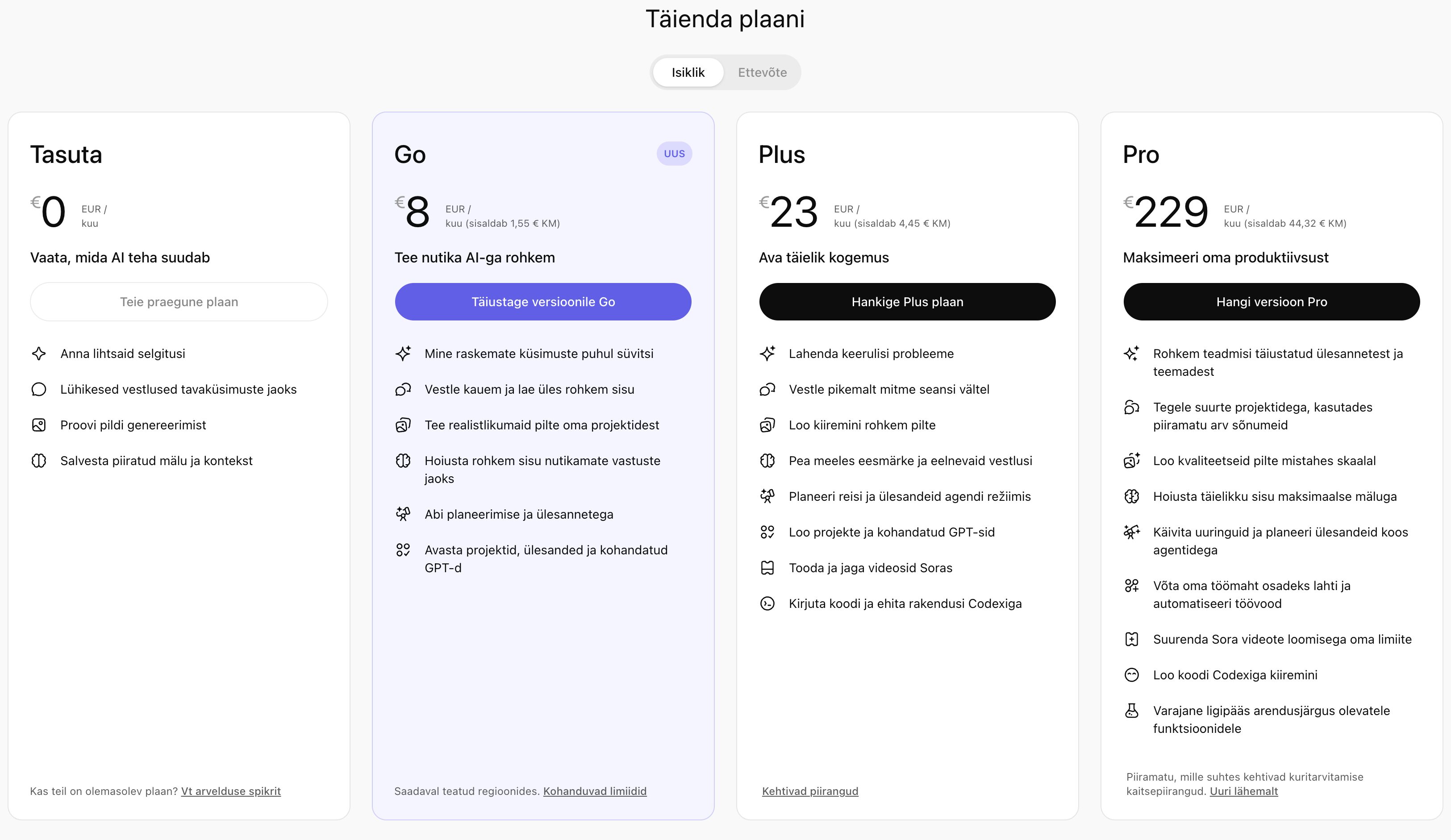Switch to the Ettevõte plan tab
1451x840 pixels.
click(x=762, y=73)
